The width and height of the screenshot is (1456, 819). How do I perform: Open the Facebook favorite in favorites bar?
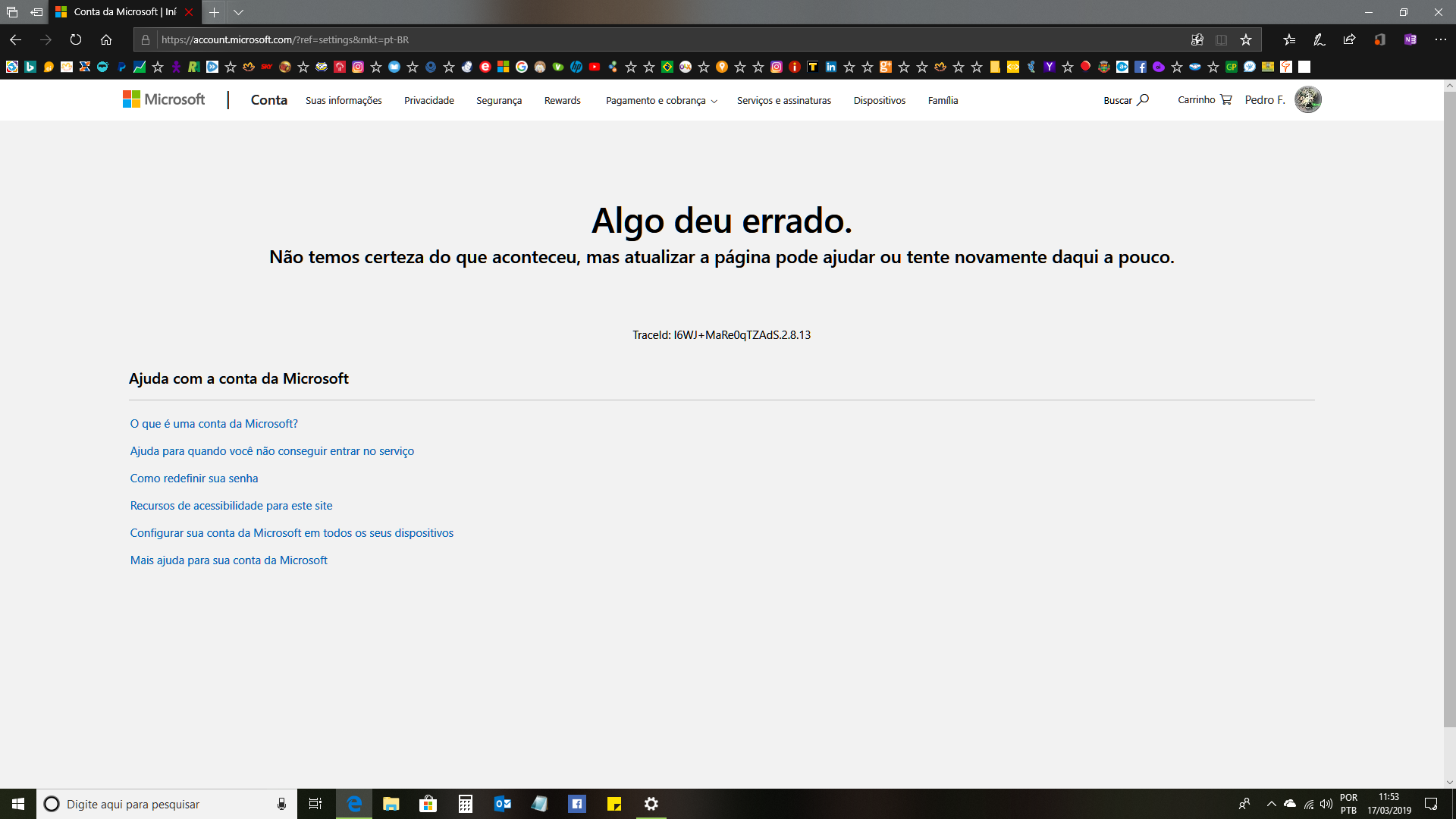click(1141, 67)
